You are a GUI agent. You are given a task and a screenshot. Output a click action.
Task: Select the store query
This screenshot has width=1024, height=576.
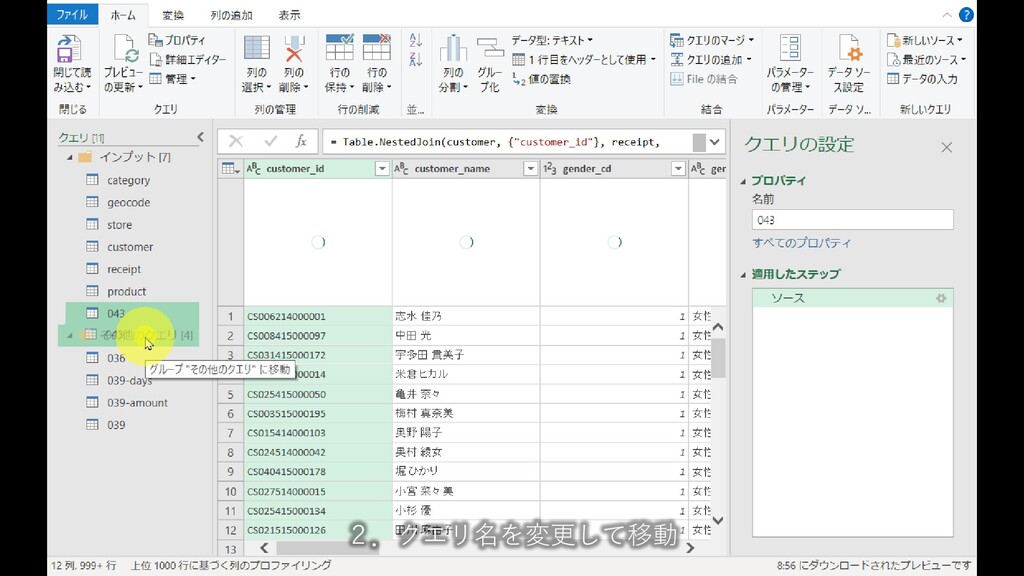point(120,225)
